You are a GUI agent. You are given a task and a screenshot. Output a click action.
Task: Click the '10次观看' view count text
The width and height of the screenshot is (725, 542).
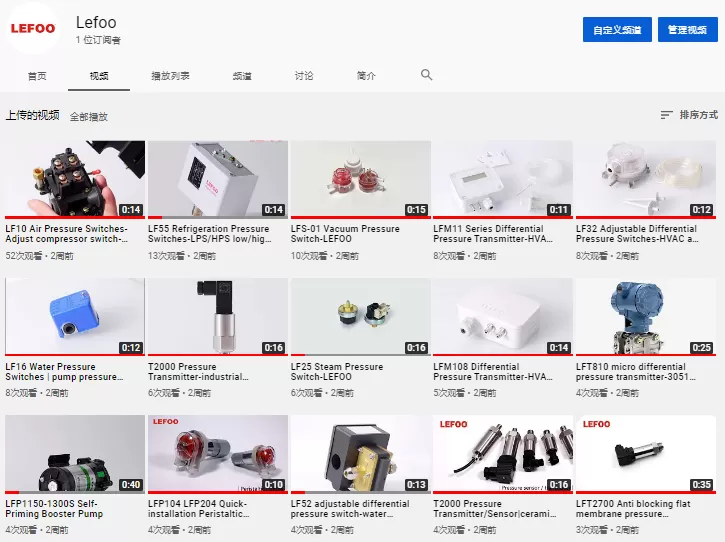coord(309,255)
